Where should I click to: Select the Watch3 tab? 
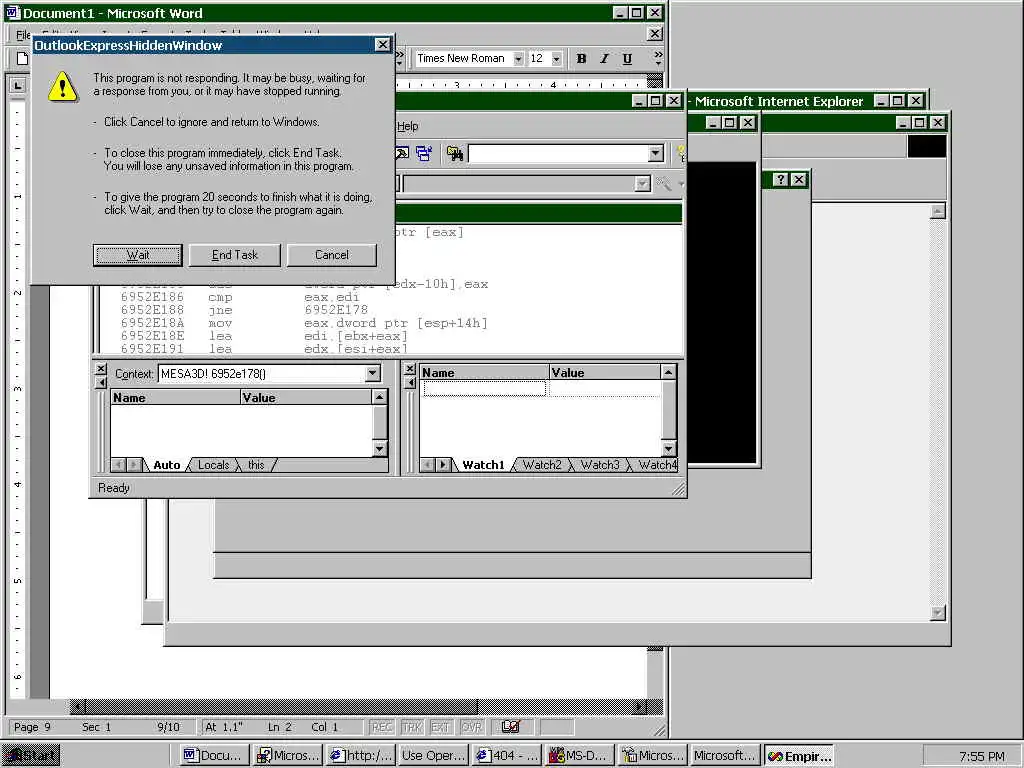600,465
